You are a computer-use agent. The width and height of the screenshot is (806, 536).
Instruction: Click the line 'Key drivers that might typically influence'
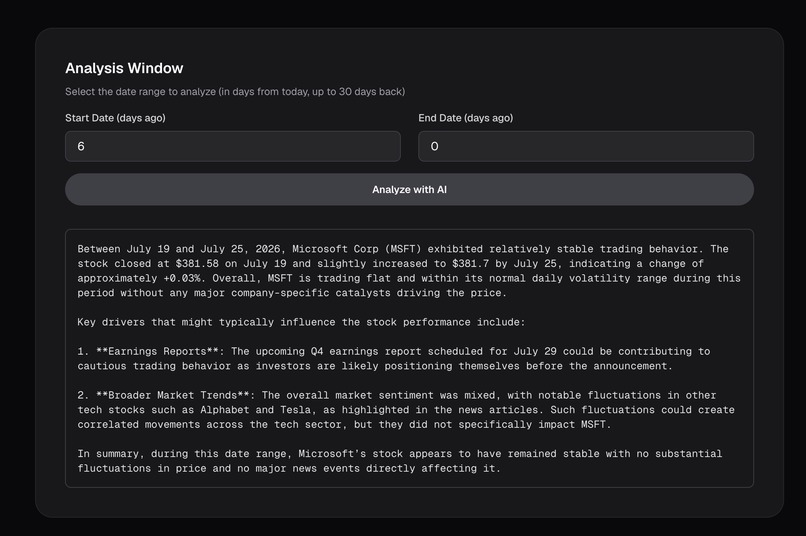tap(301, 322)
